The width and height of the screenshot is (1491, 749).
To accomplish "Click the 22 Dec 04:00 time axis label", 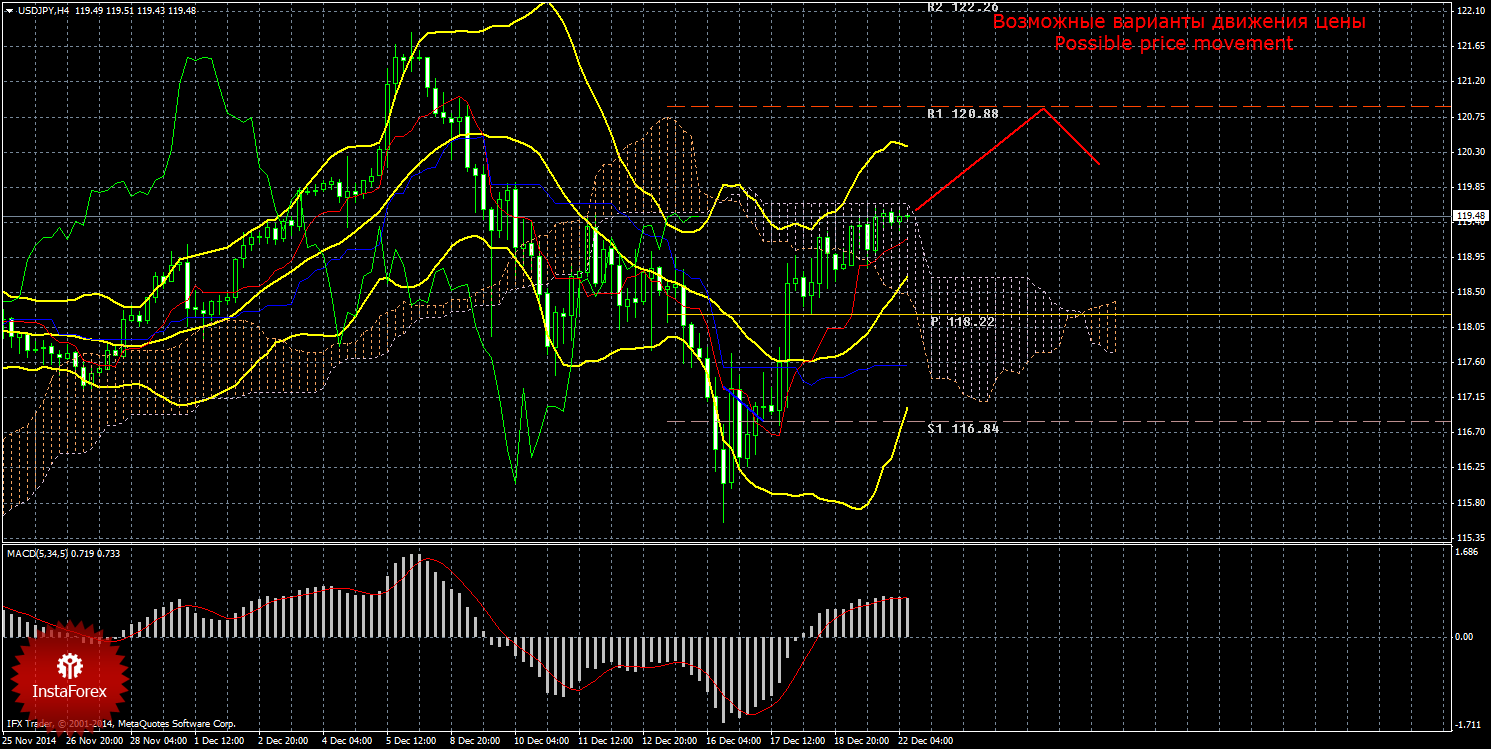I will 925,741.
